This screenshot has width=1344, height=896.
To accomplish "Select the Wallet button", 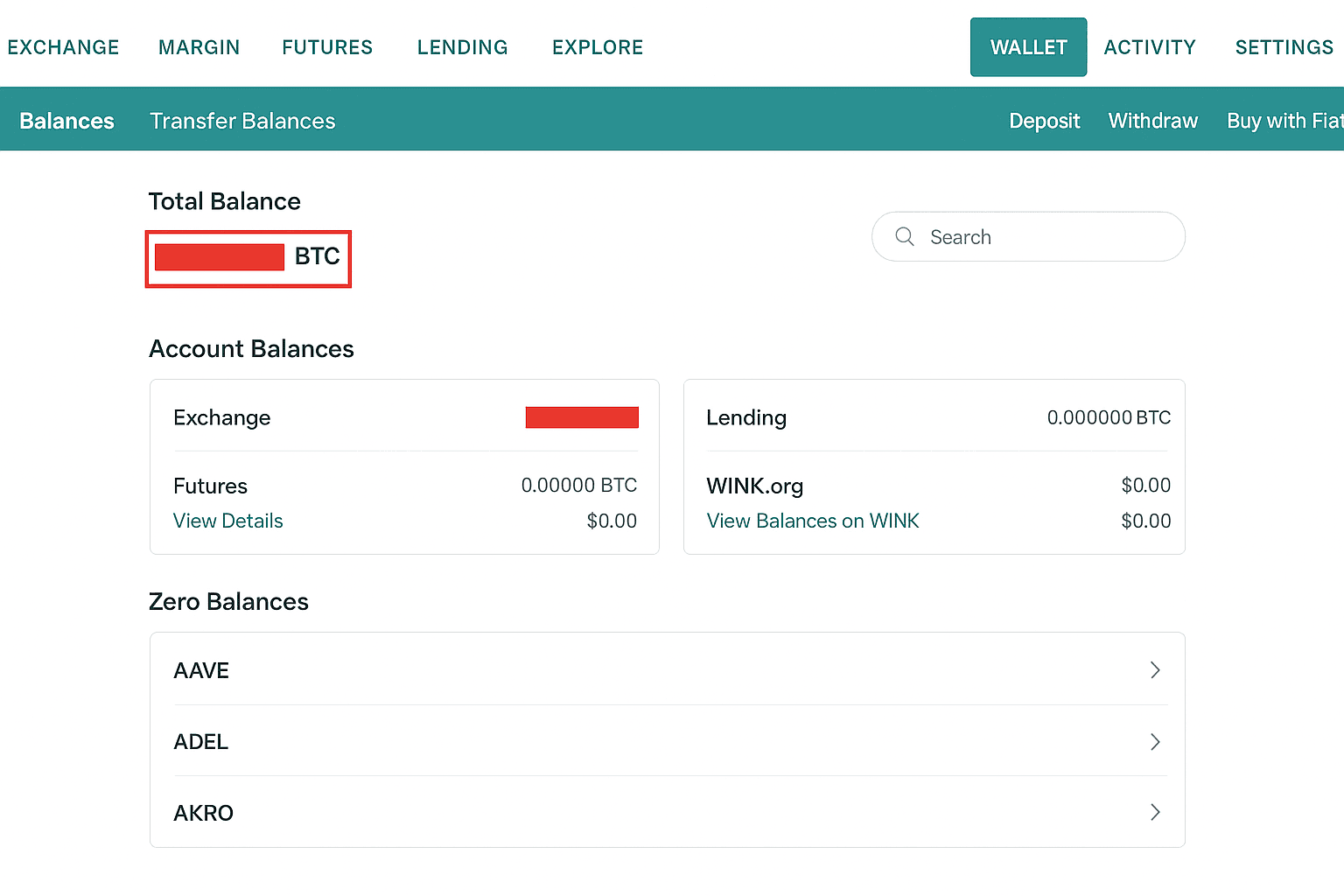I will (1028, 47).
